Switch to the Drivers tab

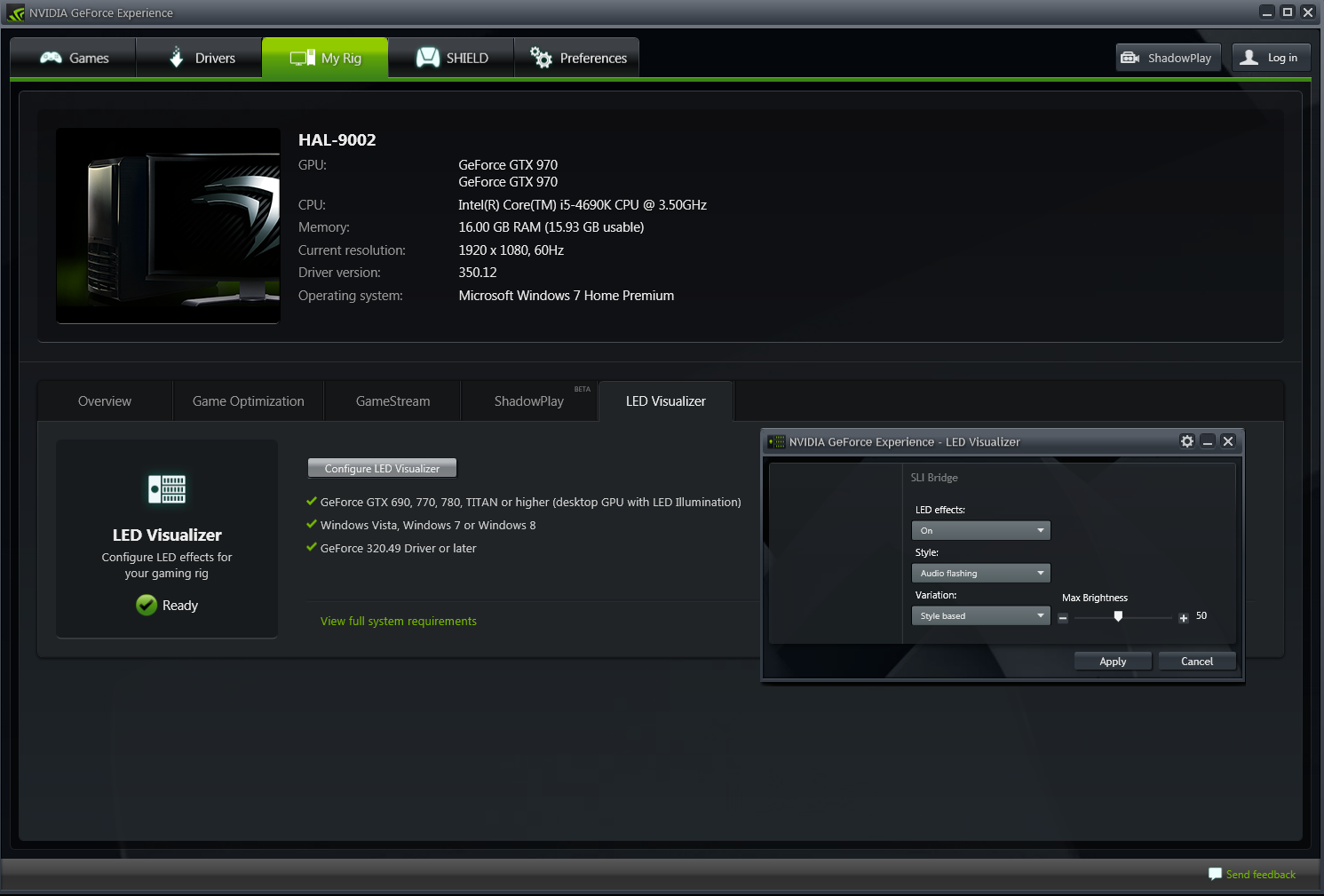point(200,58)
